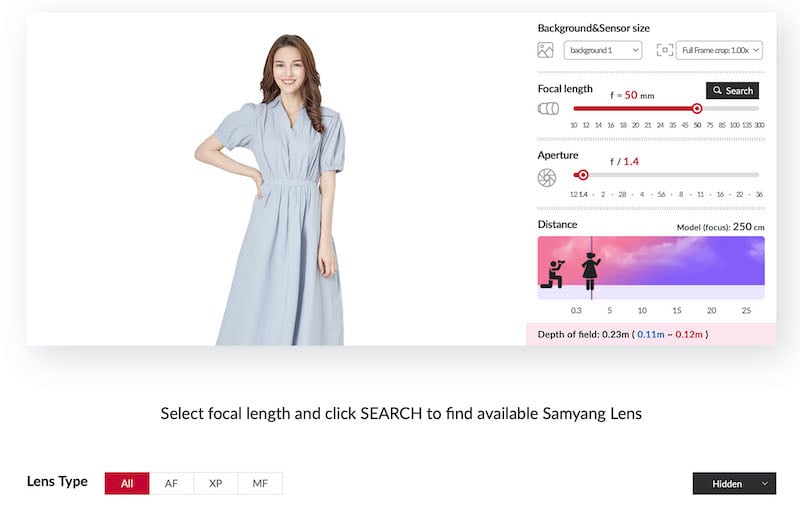Viewport: 800px width, 510px height.
Task: Click the 10 focal length tick label
Action: pyautogui.click(x=573, y=125)
